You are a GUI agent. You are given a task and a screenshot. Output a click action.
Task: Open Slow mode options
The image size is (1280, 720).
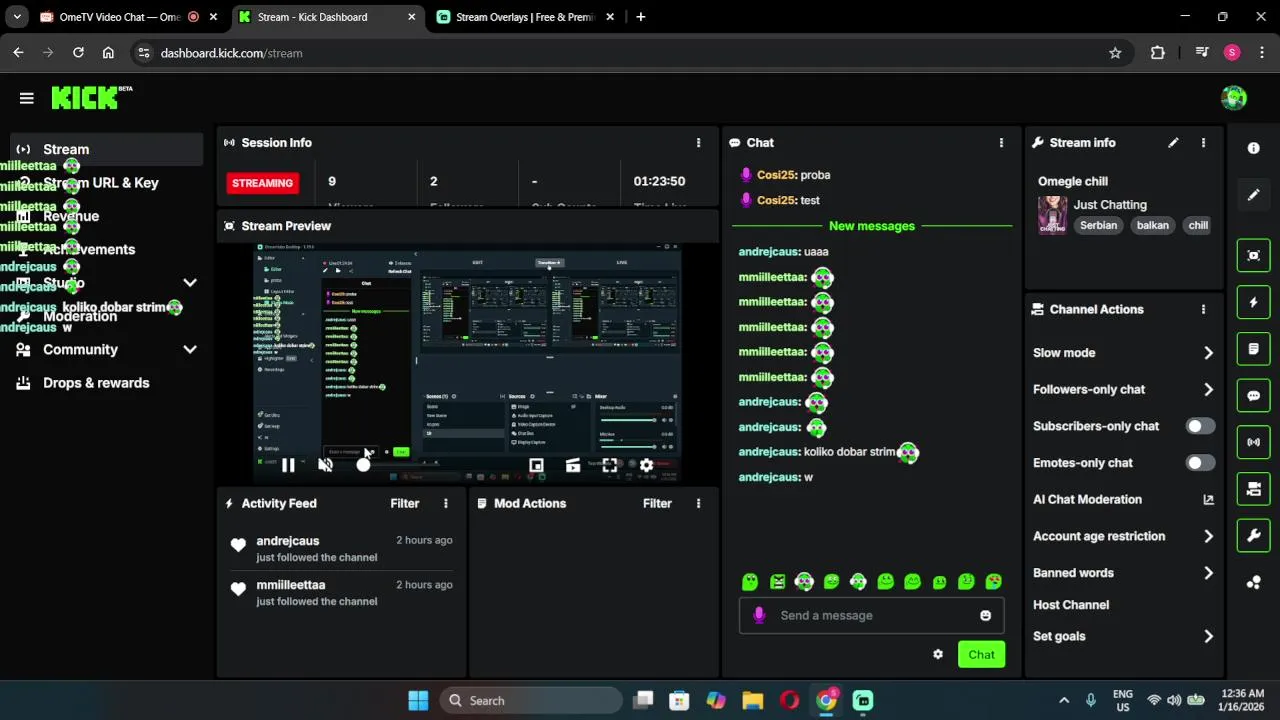(1122, 353)
